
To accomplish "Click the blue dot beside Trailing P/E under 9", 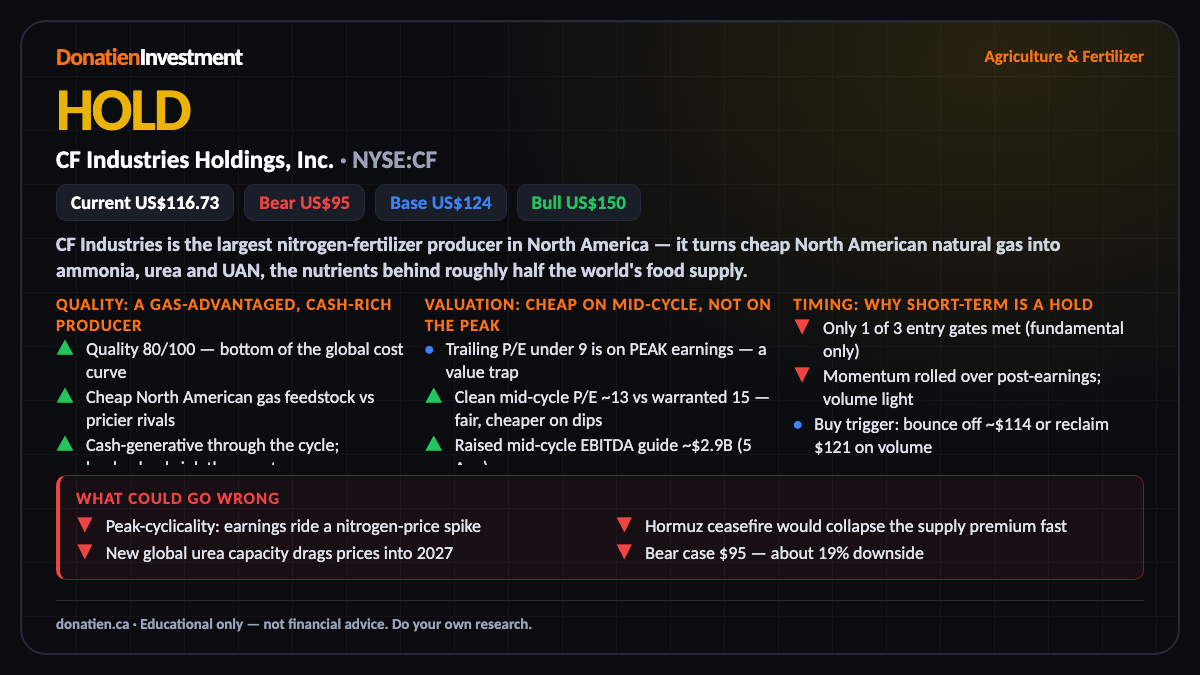I will coord(429,349).
